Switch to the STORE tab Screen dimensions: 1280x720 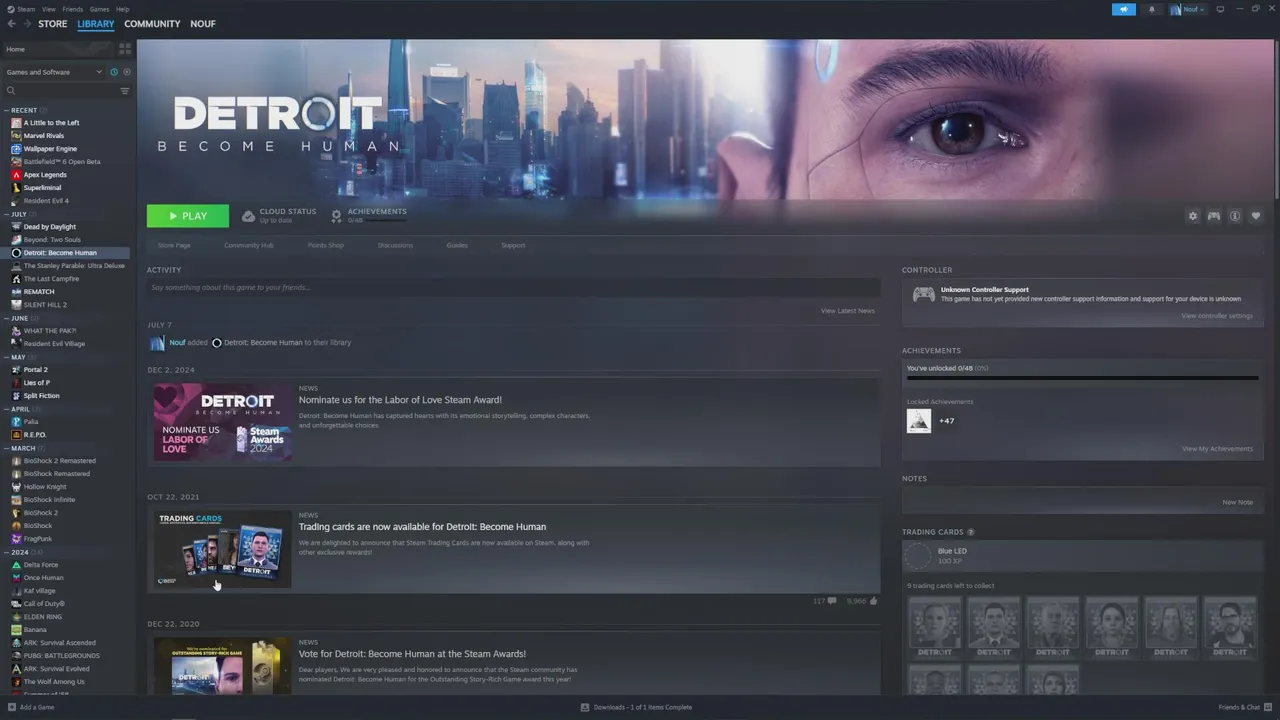point(53,24)
